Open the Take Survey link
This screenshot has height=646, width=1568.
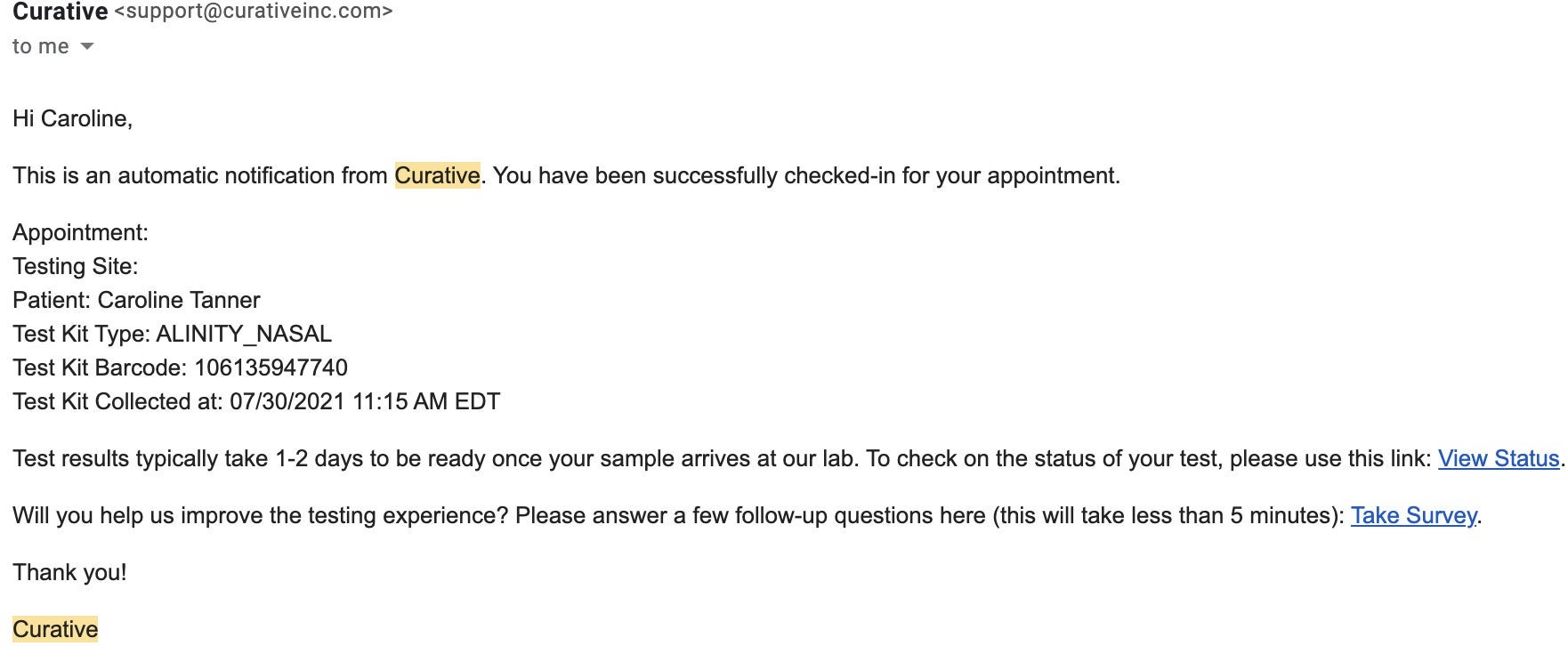coord(1413,515)
